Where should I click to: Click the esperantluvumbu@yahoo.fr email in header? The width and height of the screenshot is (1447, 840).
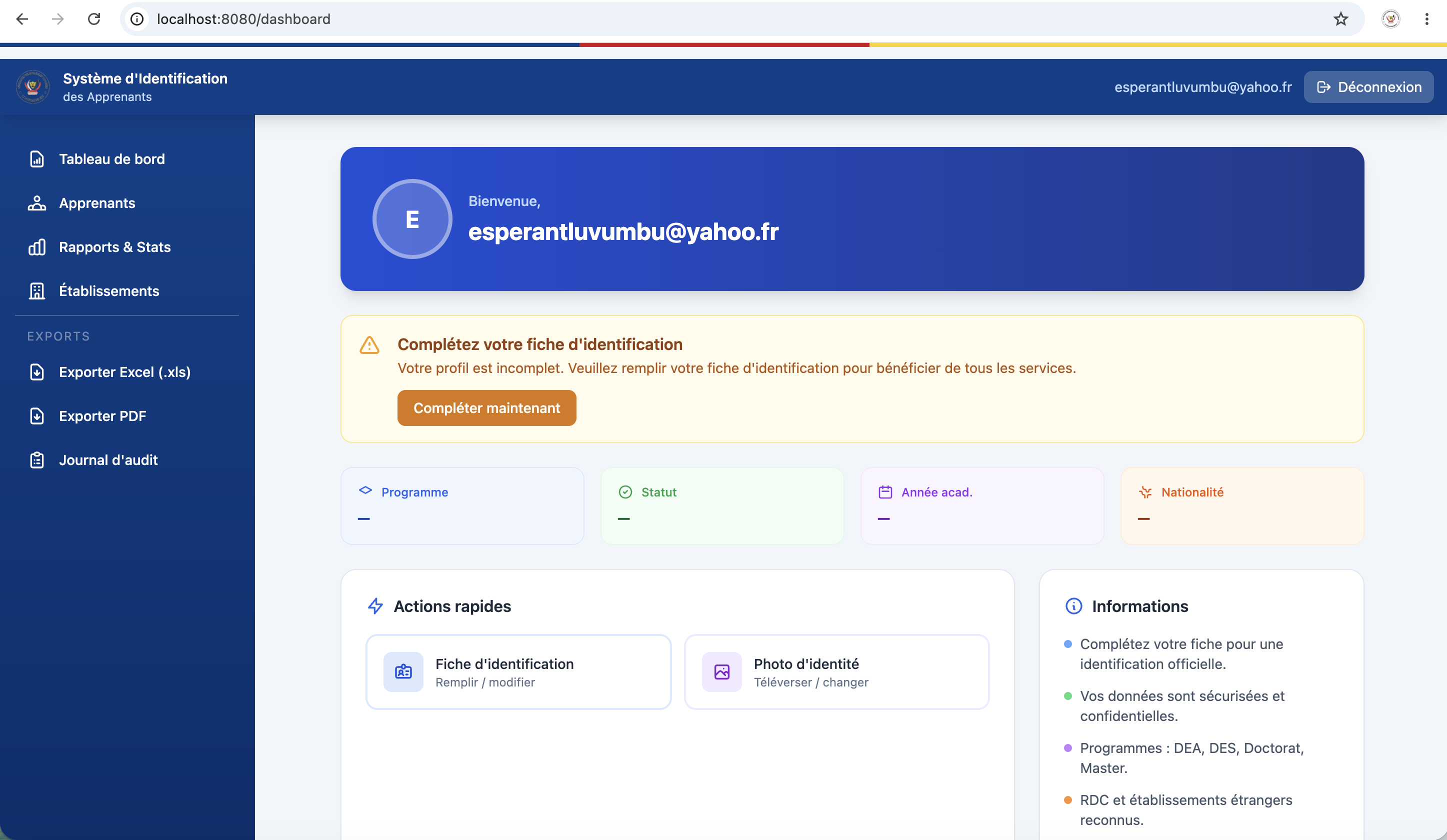click(x=1203, y=86)
